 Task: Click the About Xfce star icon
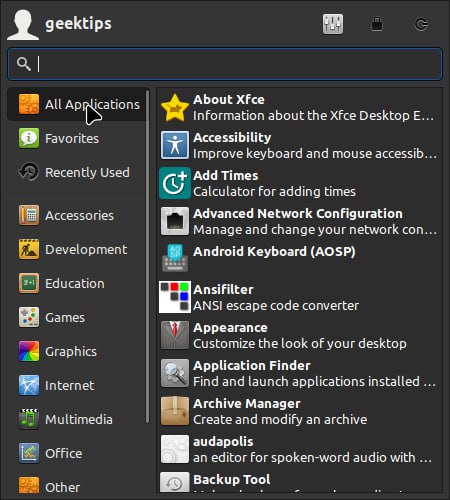[175, 108]
